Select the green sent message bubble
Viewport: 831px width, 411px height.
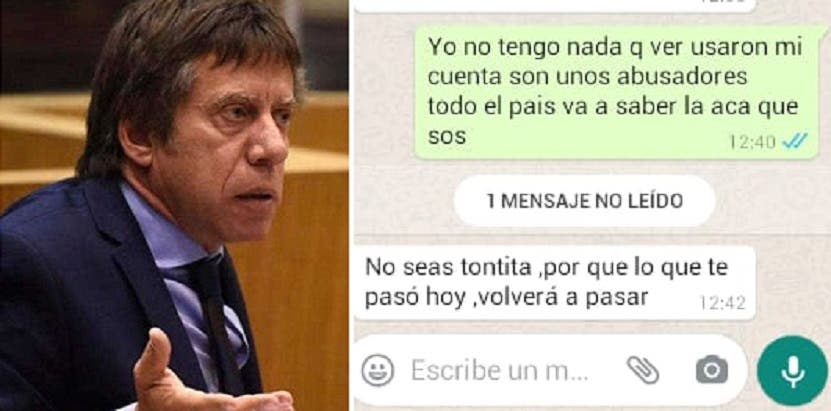(x=616, y=92)
